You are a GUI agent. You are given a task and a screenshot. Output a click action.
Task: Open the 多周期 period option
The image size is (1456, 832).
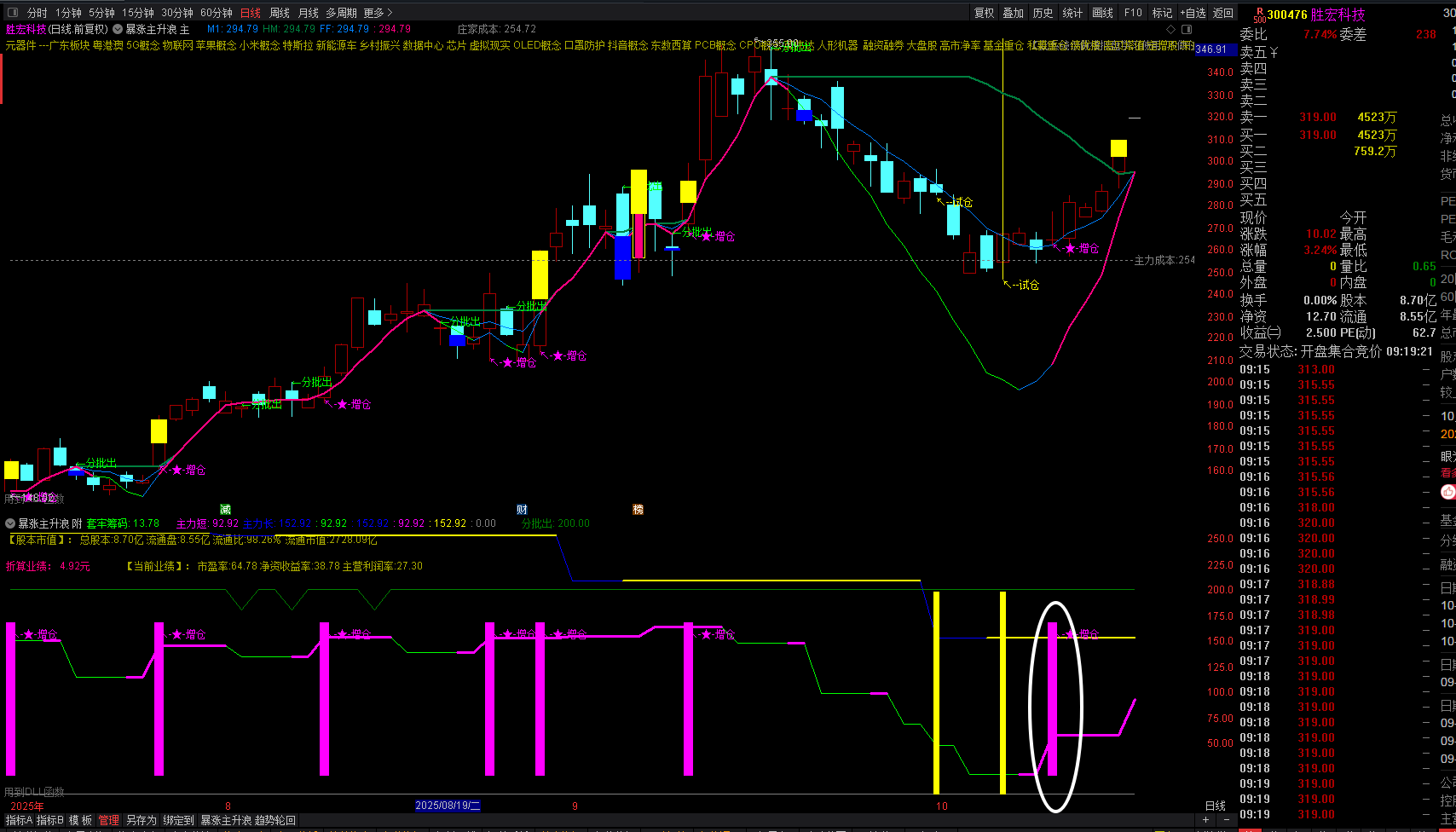(341, 13)
